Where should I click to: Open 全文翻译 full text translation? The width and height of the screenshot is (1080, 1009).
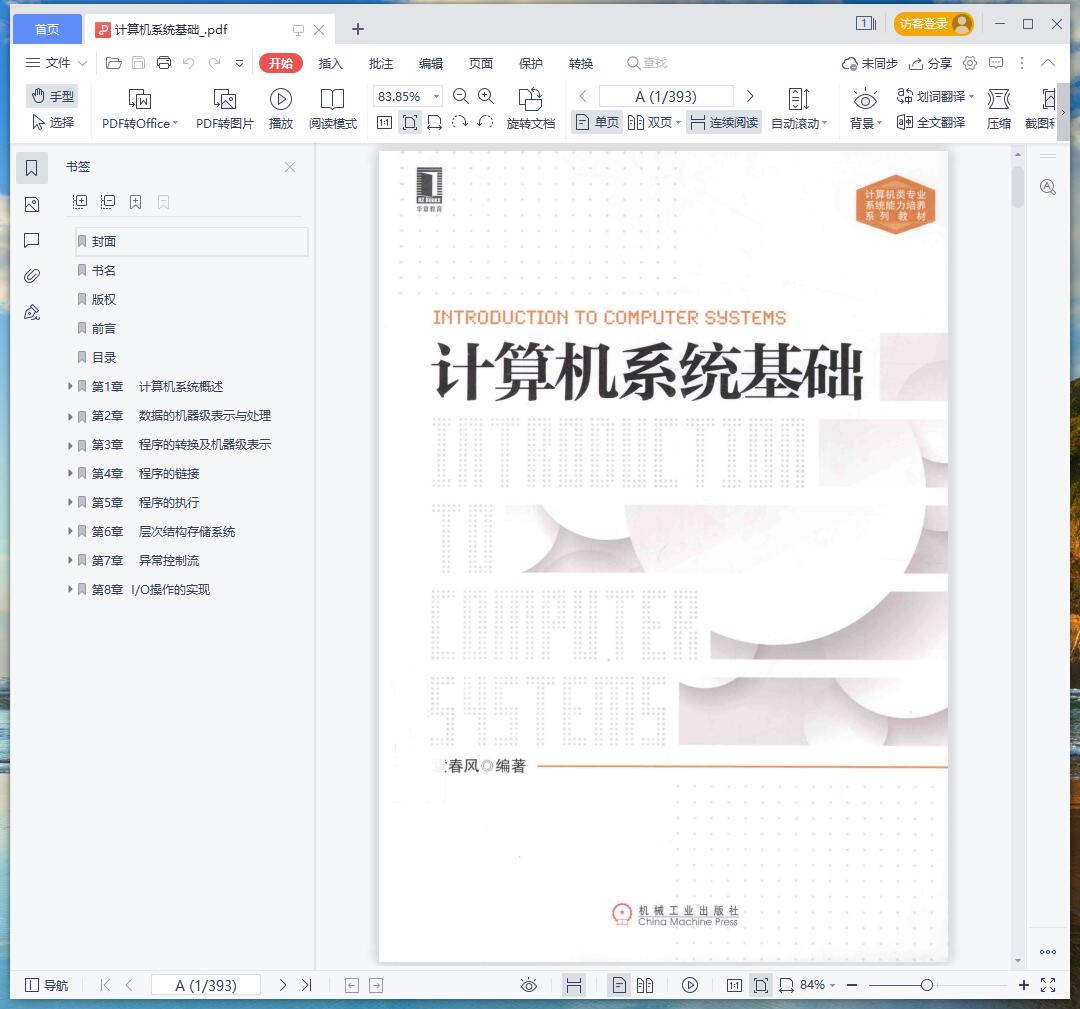click(x=931, y=123)
